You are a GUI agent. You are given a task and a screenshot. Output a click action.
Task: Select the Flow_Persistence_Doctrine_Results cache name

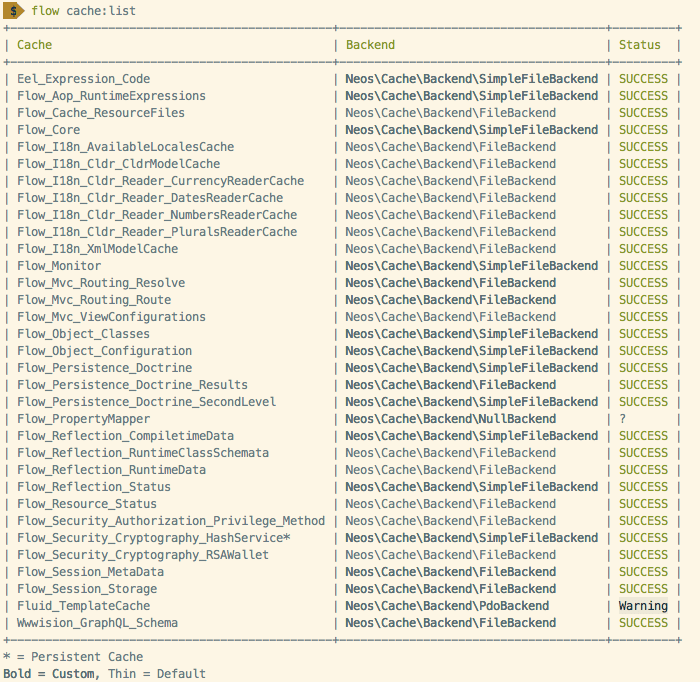(x=132, y=385)
